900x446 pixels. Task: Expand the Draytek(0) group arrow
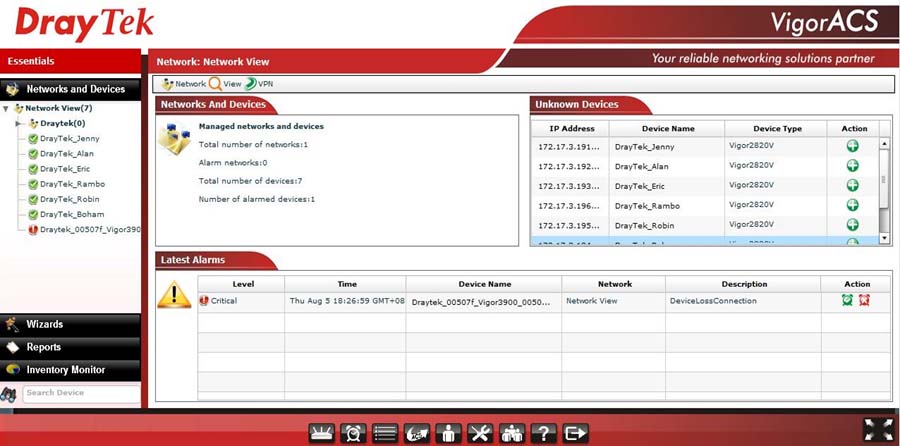pyautogui.click(x=18, y=123)
